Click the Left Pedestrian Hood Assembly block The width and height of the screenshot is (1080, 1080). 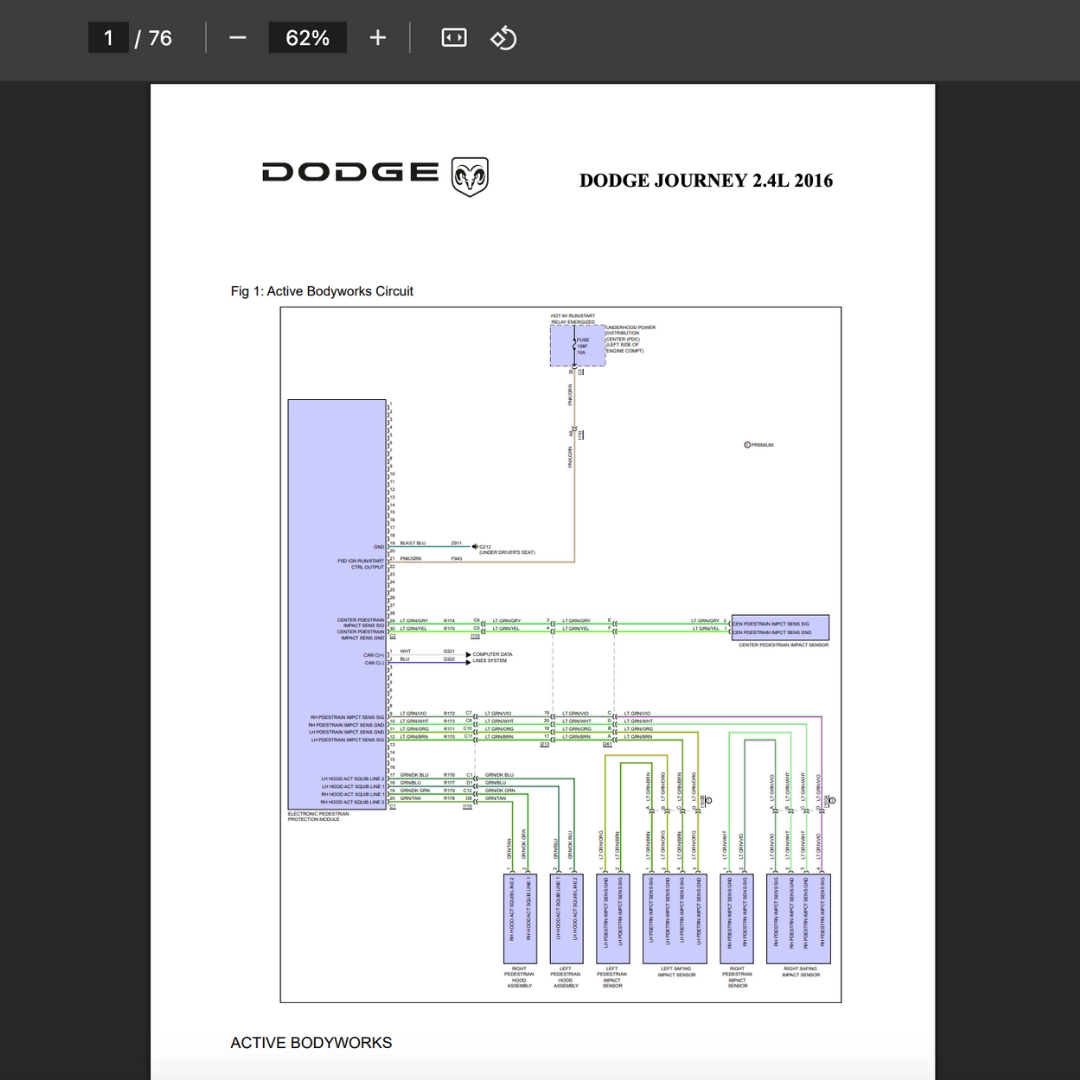566,919
